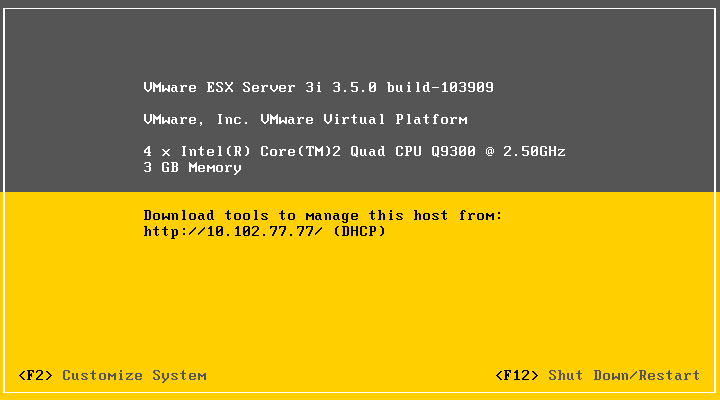Click the 3.5.0 version number
Image resolution: width=720 pixels, height=400 pixels.
click(354, 87)
